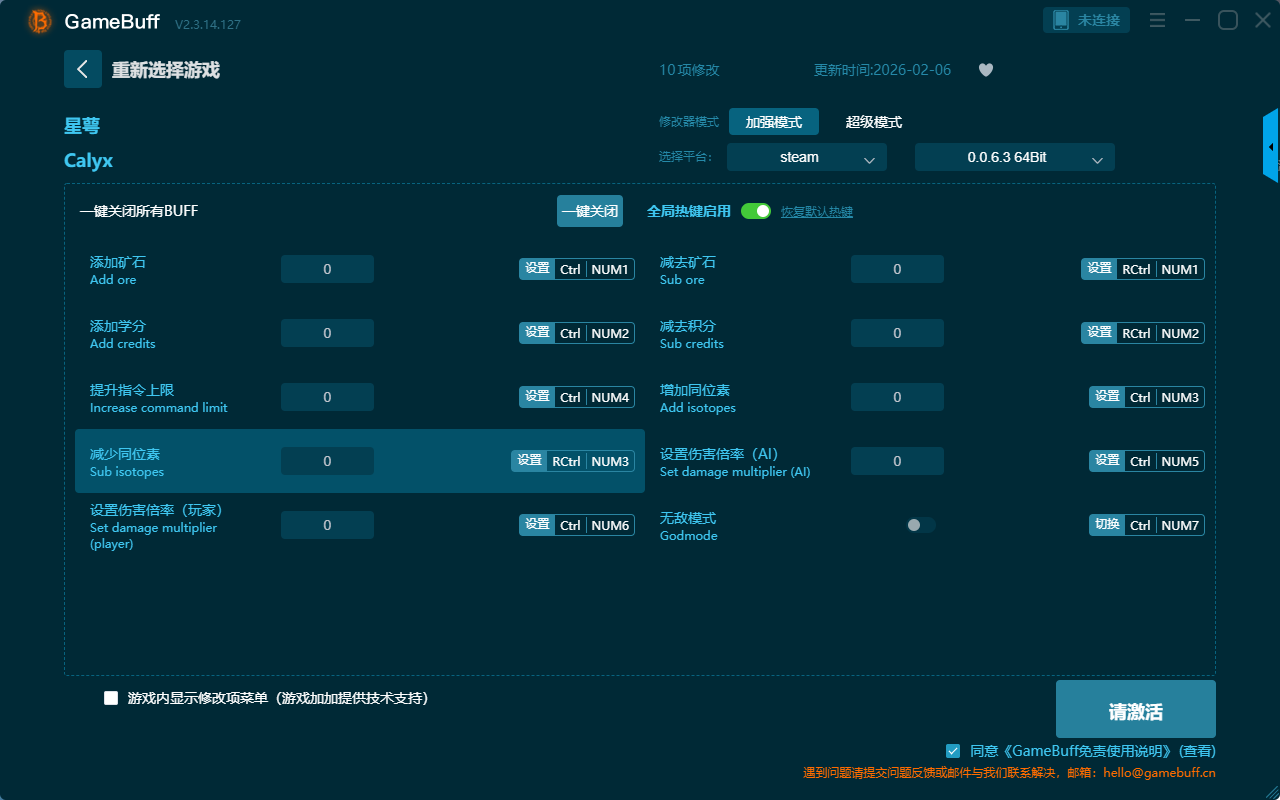1280x800 pixels.
Task: Click the heart favorite icon
Action: click(x=985, y=70)
